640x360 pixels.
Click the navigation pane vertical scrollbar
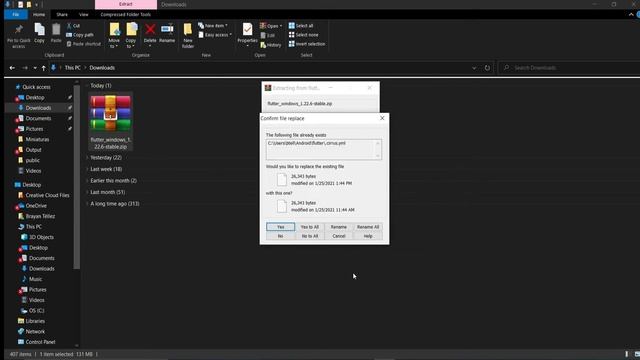[x=76, y=176]
